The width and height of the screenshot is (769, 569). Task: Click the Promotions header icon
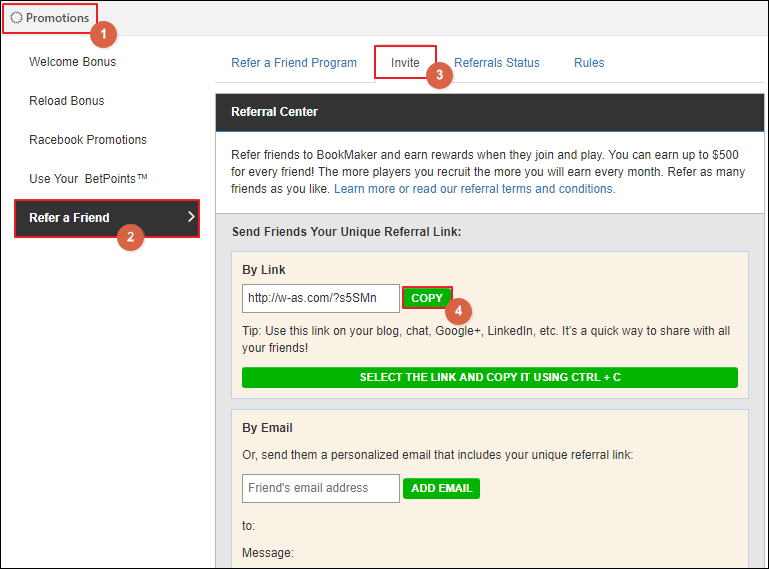click(x=16, y=18)
